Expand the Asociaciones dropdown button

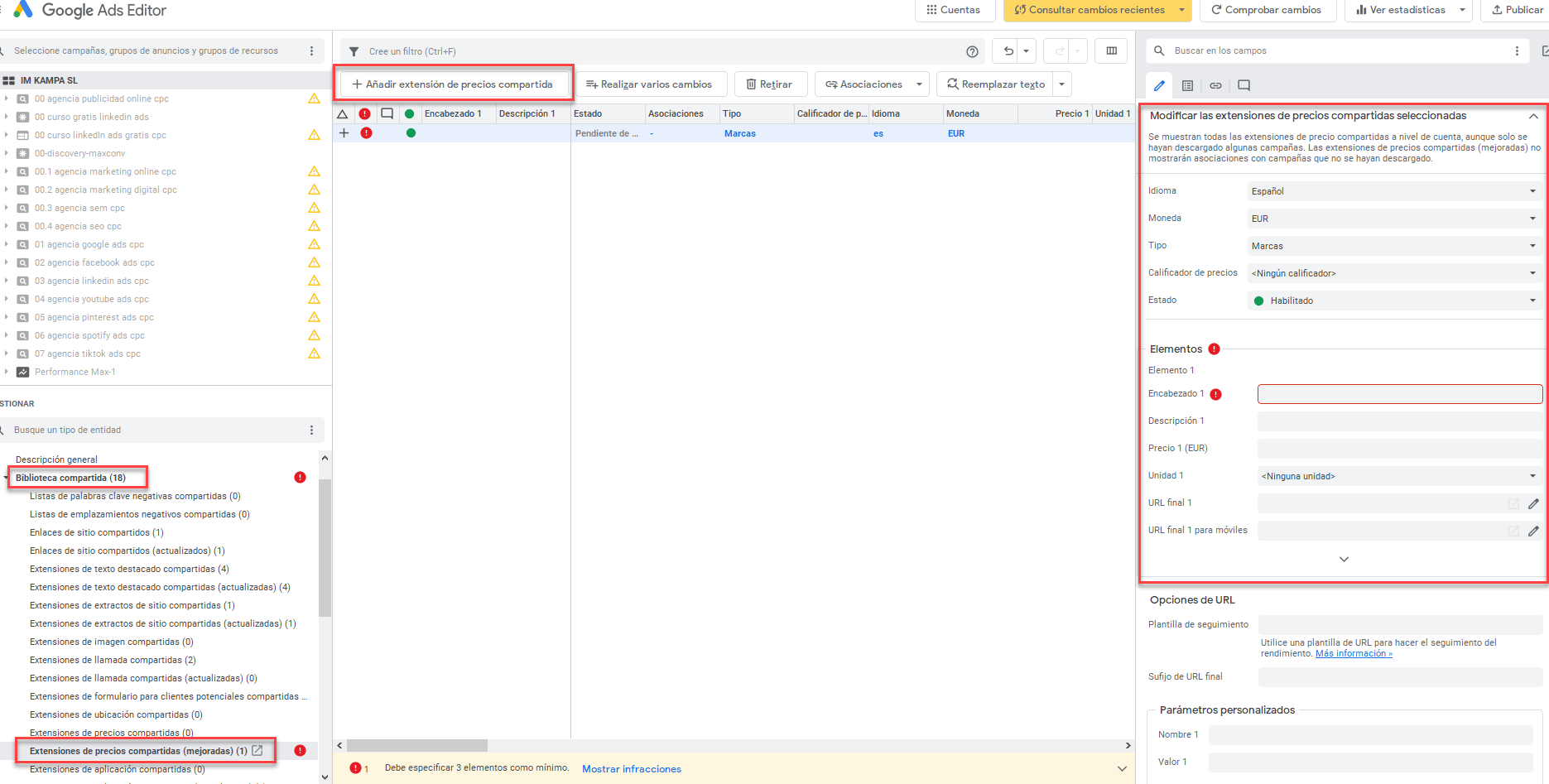919,84
